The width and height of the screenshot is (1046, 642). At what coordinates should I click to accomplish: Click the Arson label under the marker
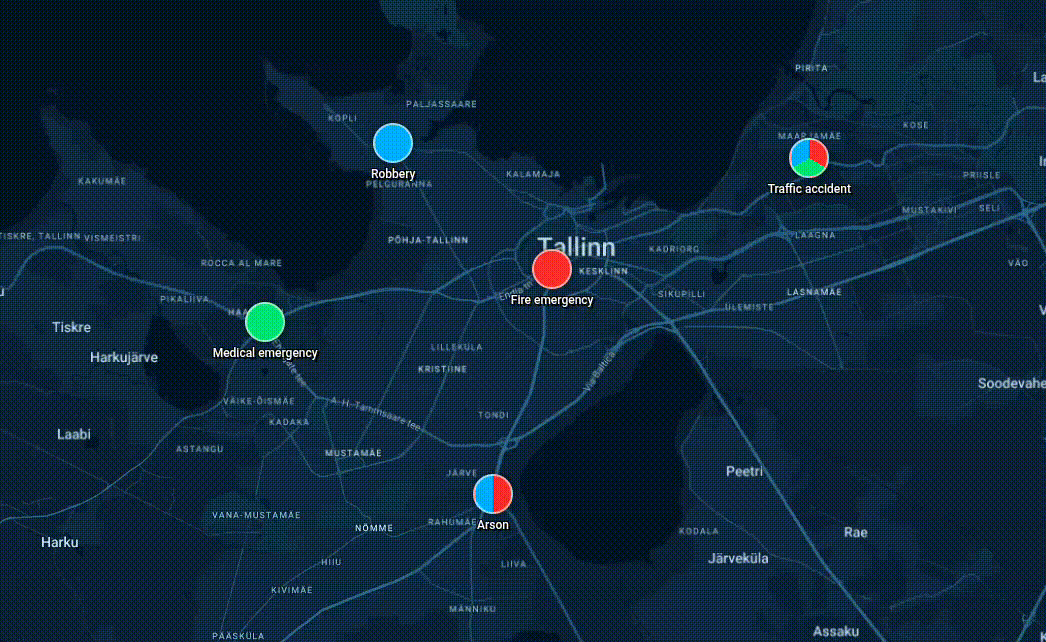(493, 525)
